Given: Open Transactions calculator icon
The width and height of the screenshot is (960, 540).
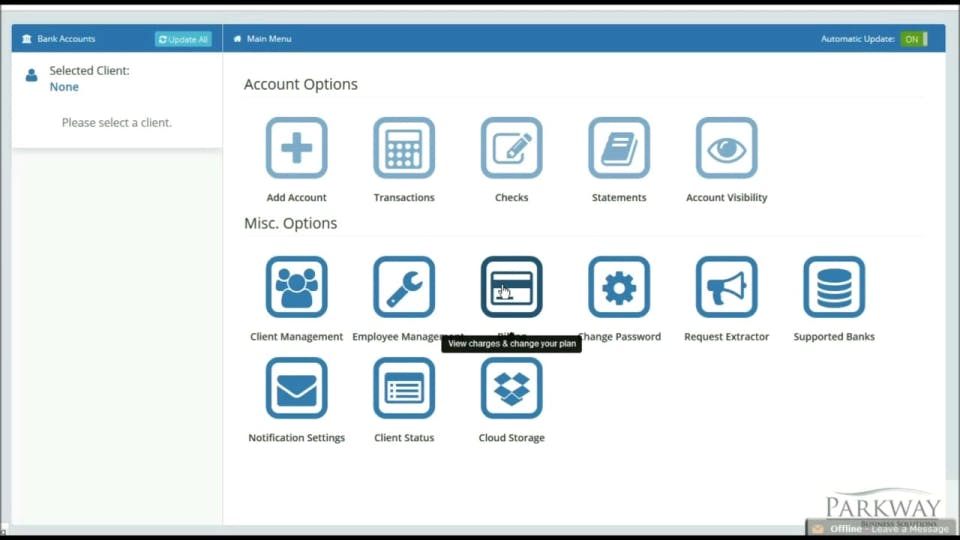Looking at the screenshot, I should click(x=404, y=148).
